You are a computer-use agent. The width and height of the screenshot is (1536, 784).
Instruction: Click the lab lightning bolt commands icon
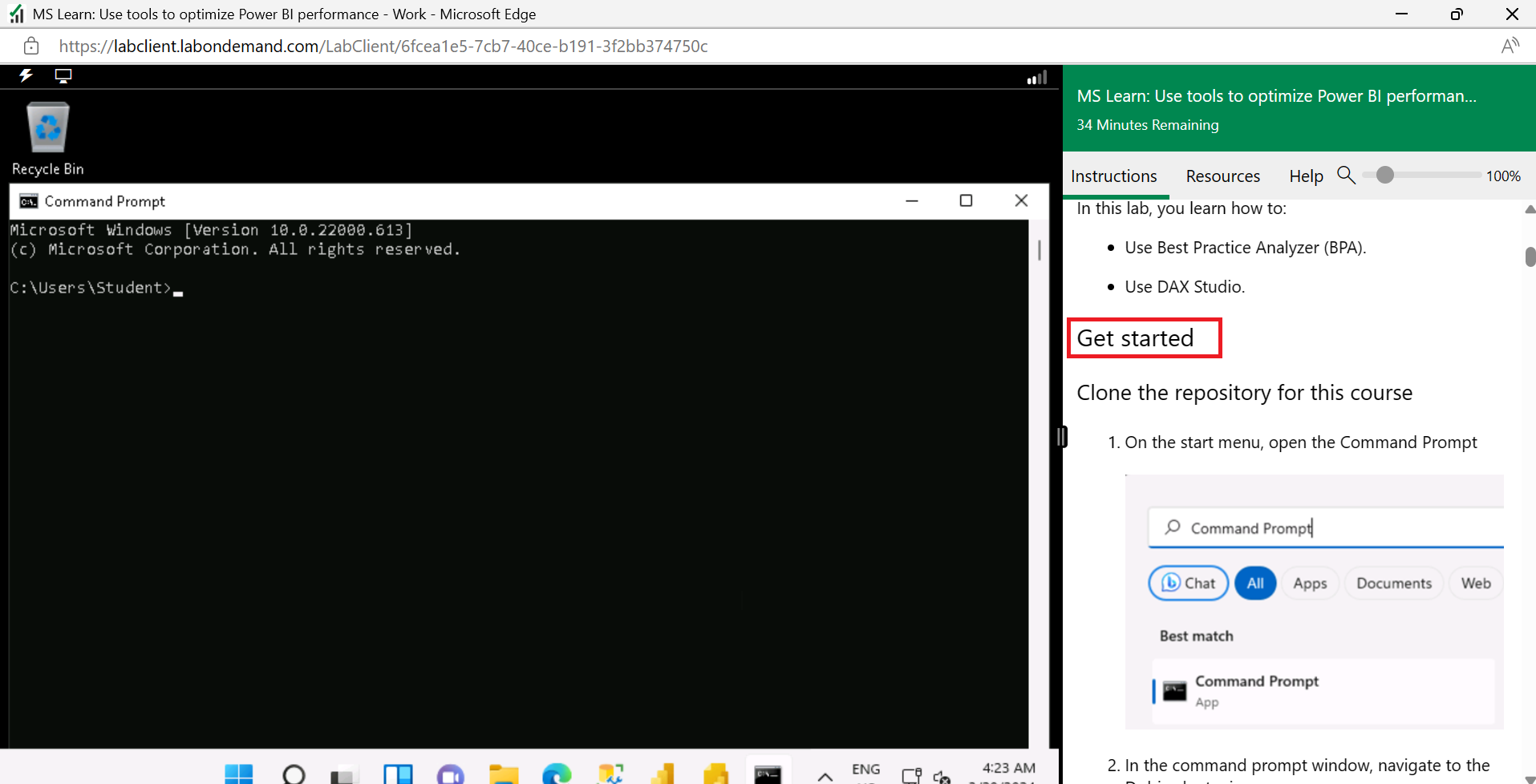(26, 75)
